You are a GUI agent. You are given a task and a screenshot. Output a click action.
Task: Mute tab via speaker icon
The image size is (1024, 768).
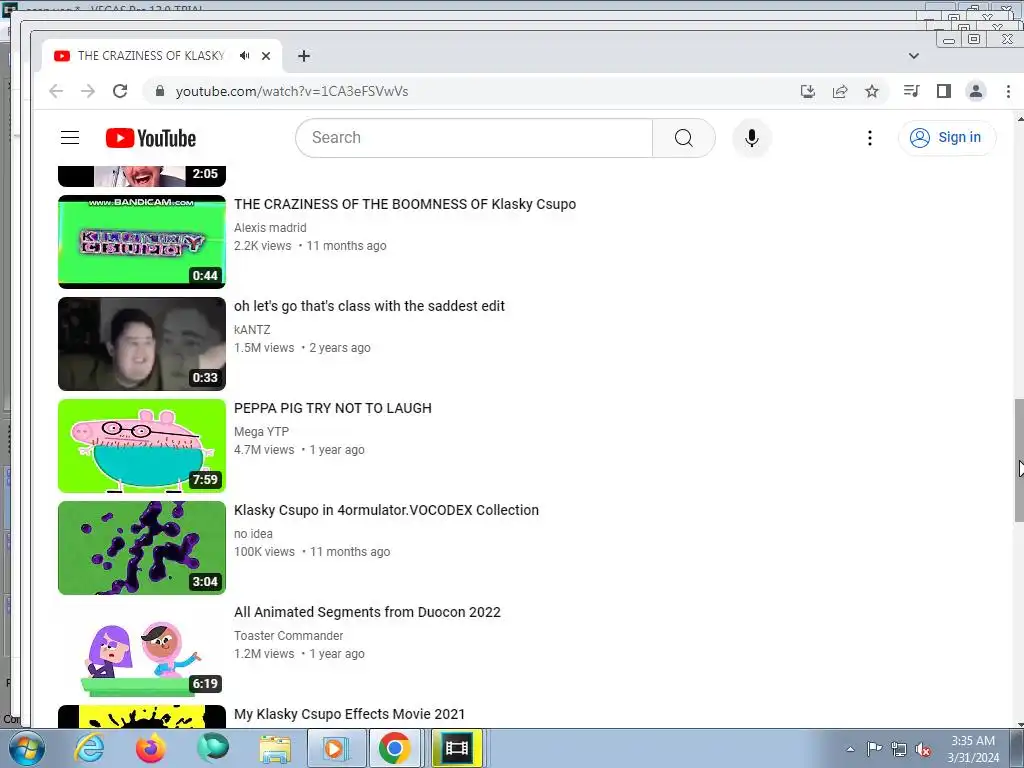click(x=245, y=56)
